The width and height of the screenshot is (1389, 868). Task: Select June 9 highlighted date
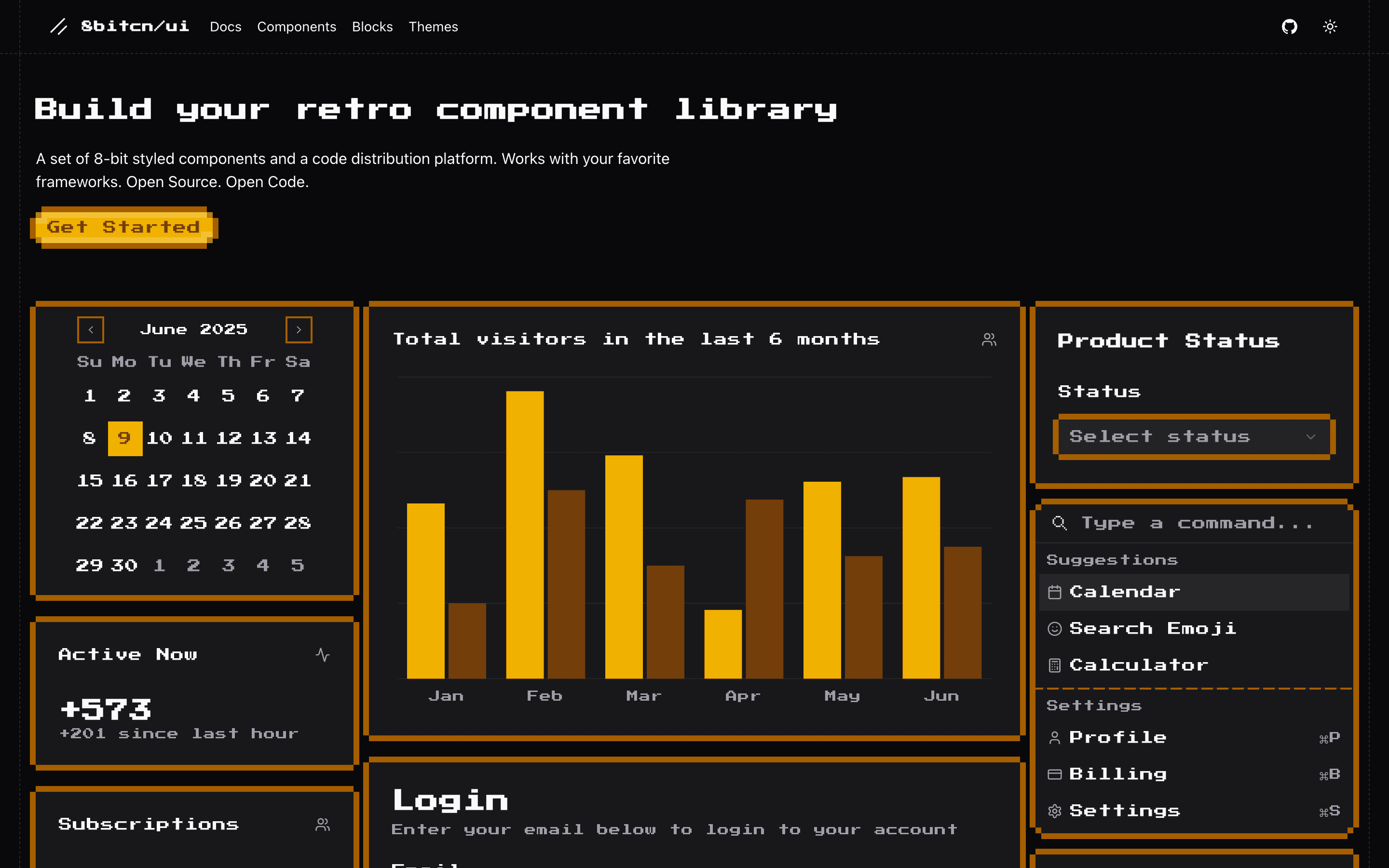point(124,439)
